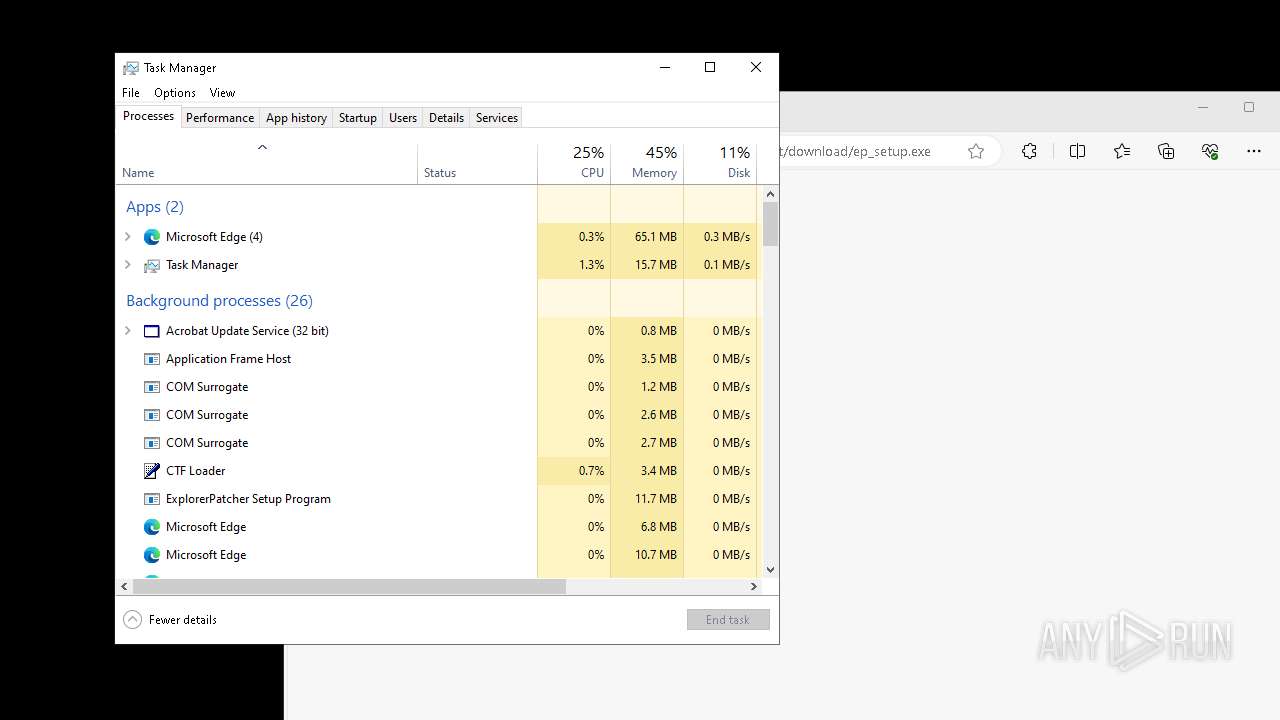Click the horizontal scrollbar right arrow
This screenshot has width=1280, height=720.
pyautogui.click(x=754, y=587)
